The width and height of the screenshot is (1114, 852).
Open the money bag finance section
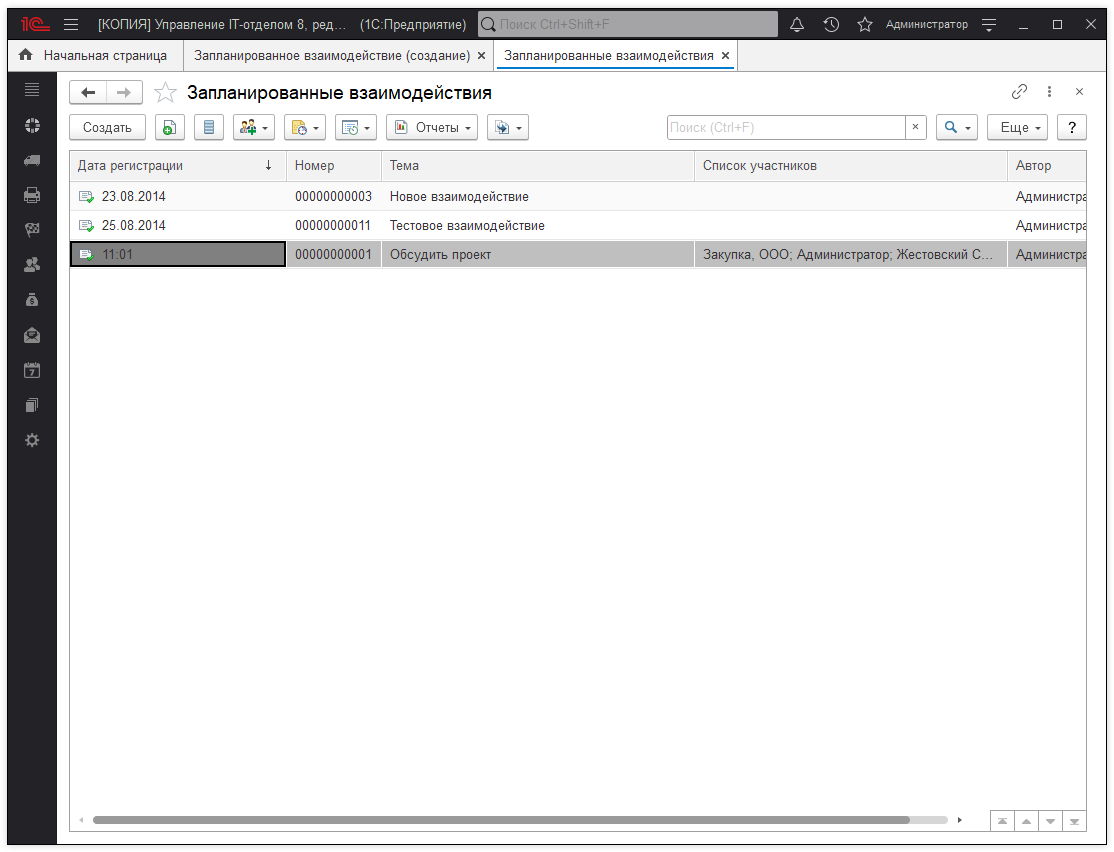32,300
